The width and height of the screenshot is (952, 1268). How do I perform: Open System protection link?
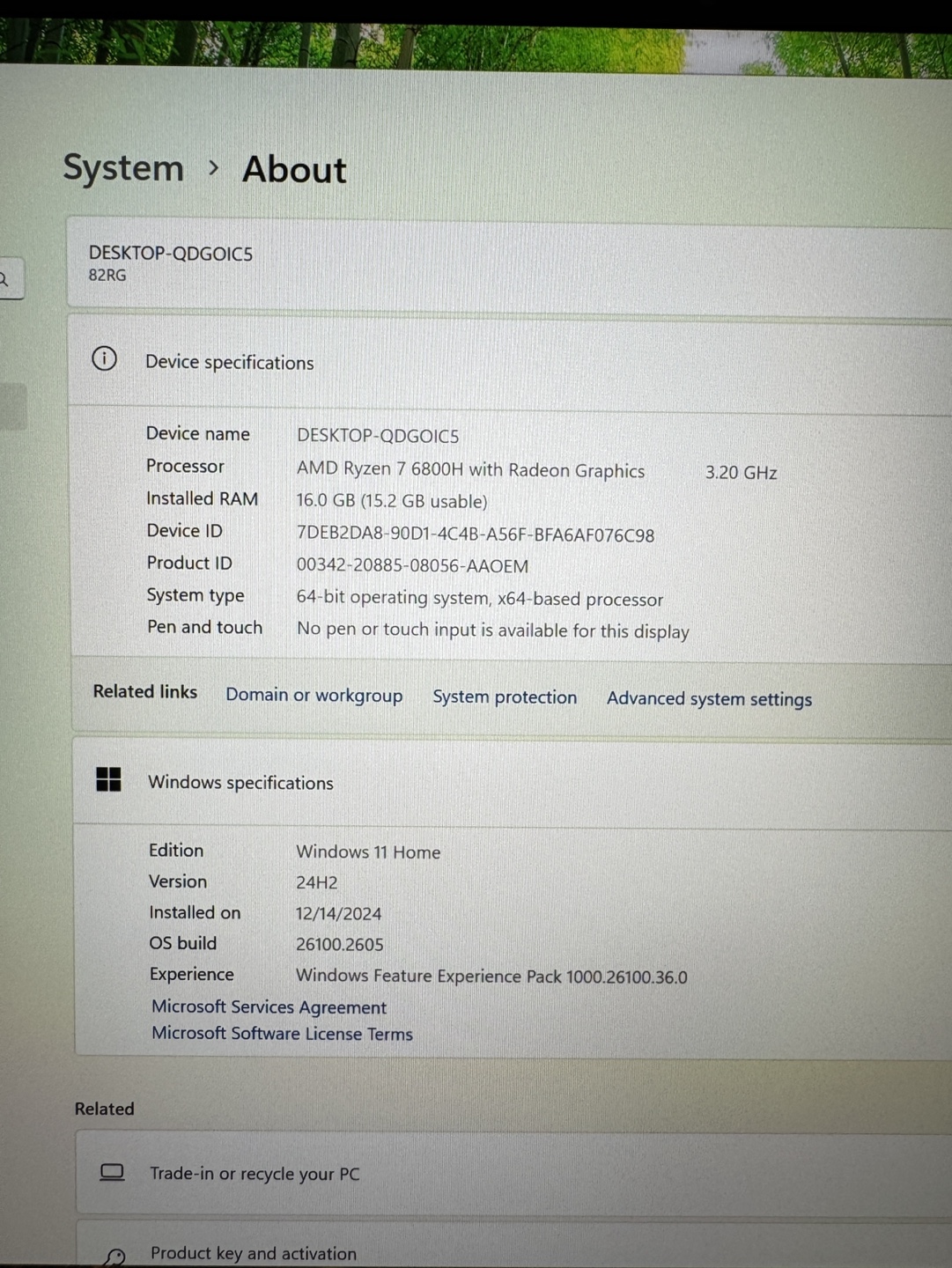coord(505,697)
